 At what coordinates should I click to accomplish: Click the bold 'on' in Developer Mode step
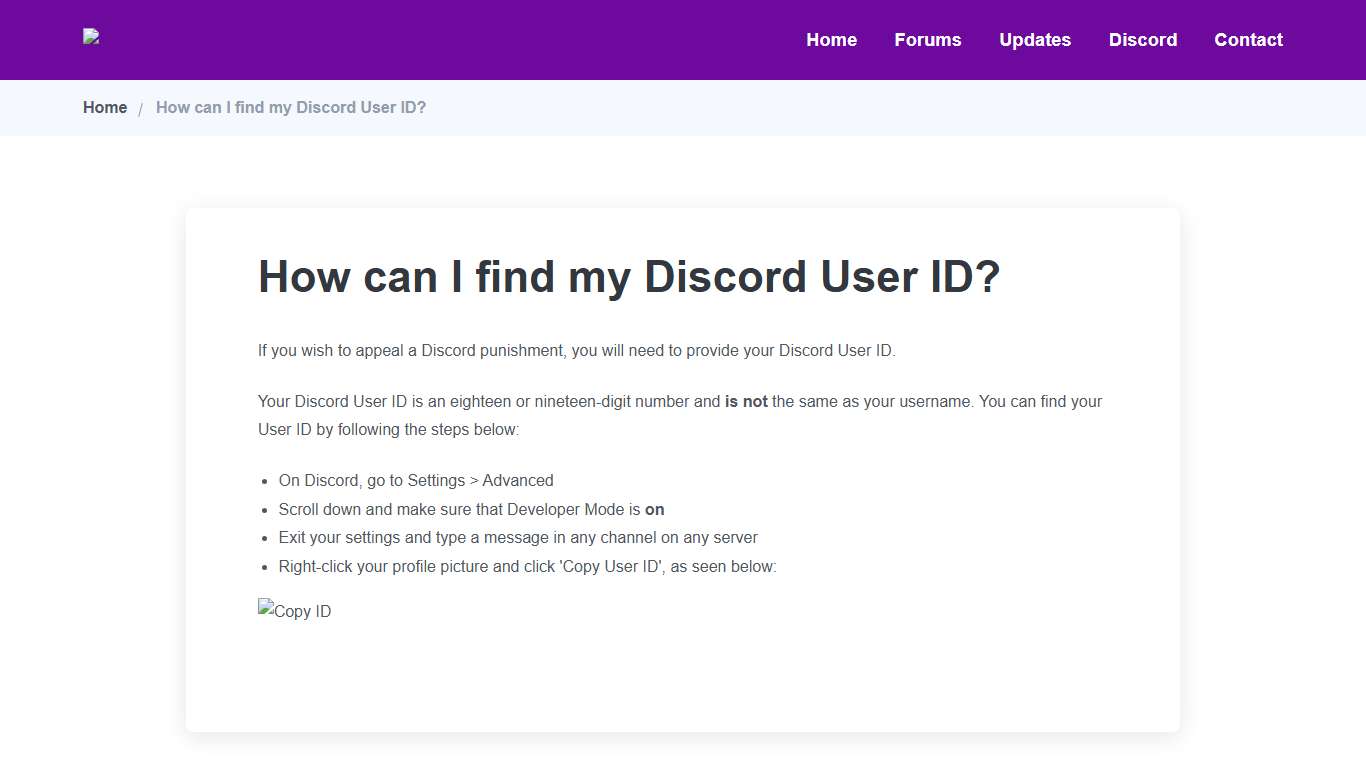[655, 509]
